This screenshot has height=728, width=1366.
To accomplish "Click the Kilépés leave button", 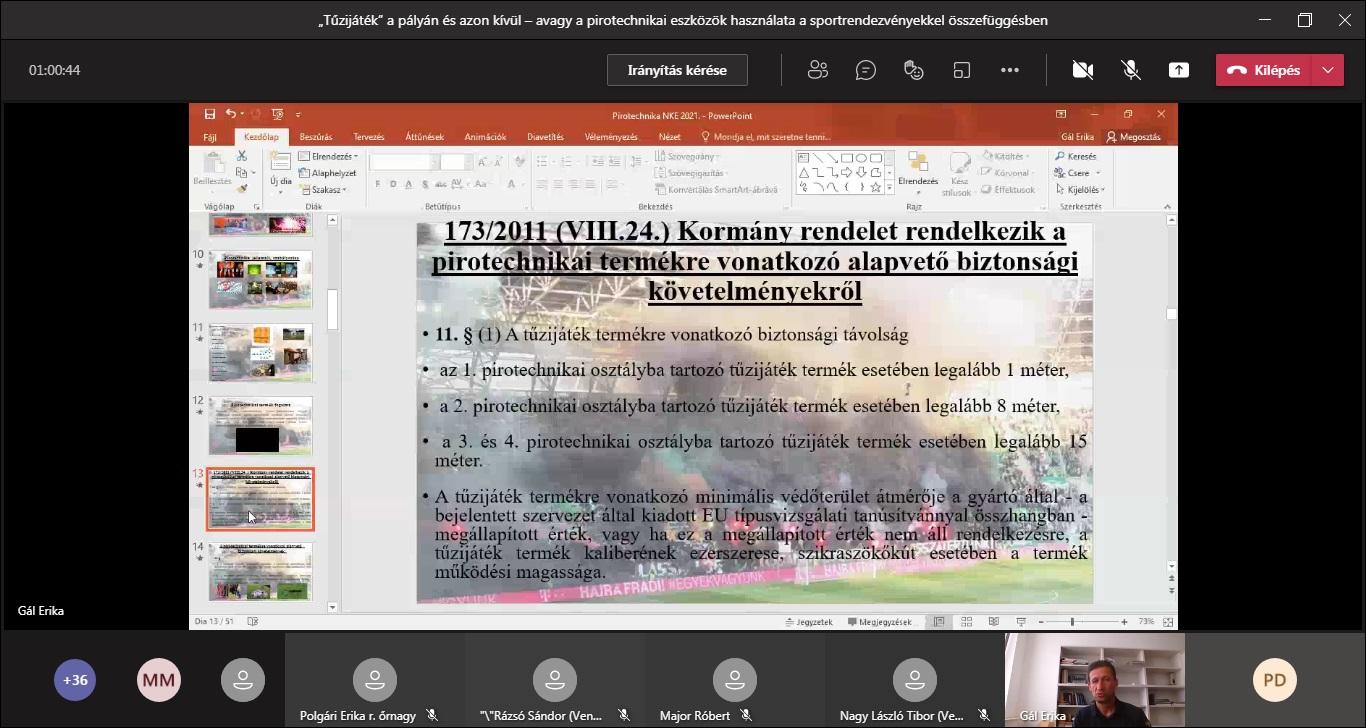I will tap(1264, 70).
